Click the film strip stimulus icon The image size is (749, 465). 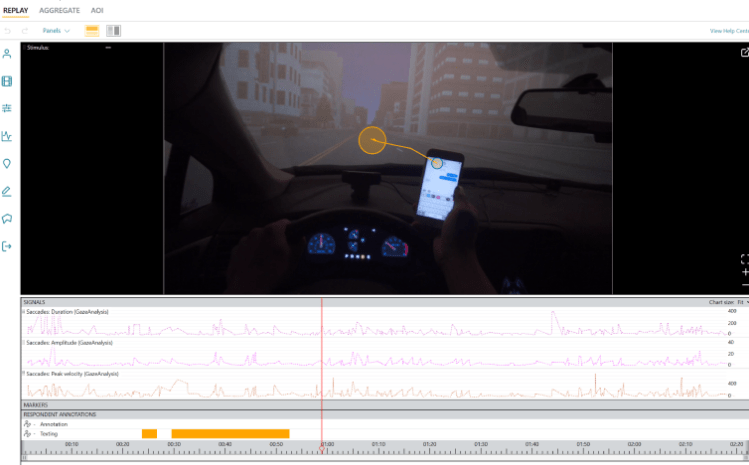(8, 81)
